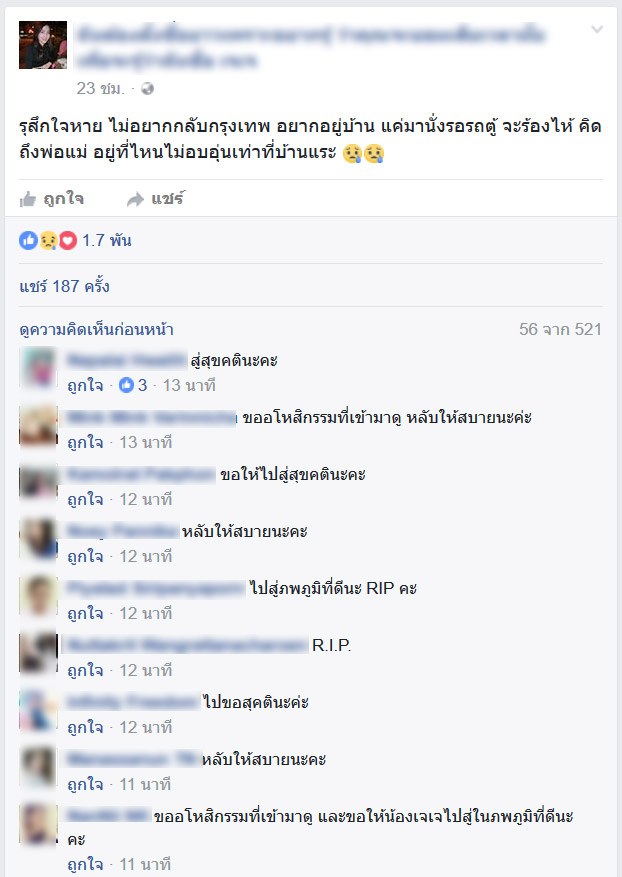Open the reactions count 1.7 พัน

[x=106, y=241]
